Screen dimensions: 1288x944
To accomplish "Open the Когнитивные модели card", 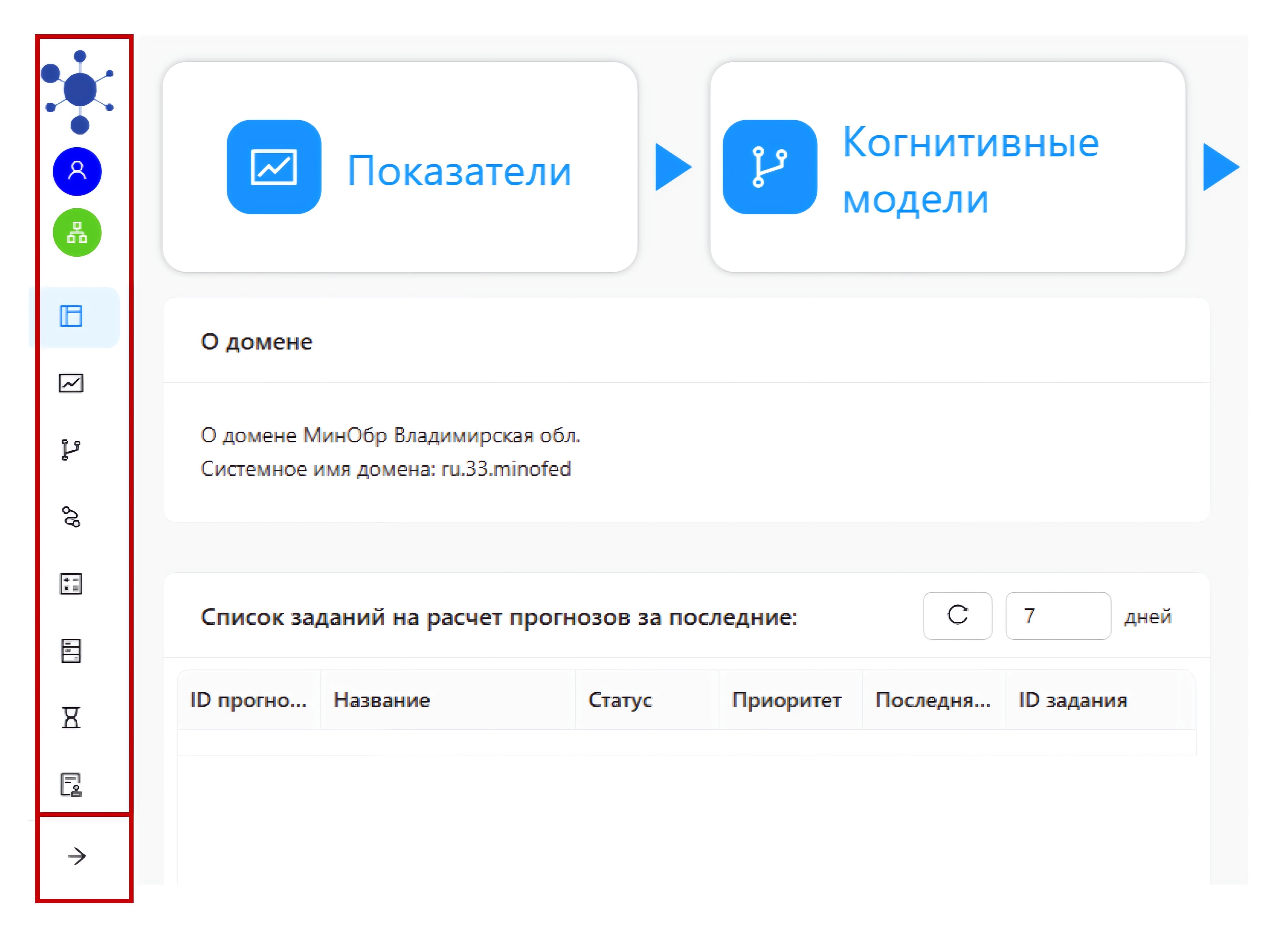I will [947, 167].
